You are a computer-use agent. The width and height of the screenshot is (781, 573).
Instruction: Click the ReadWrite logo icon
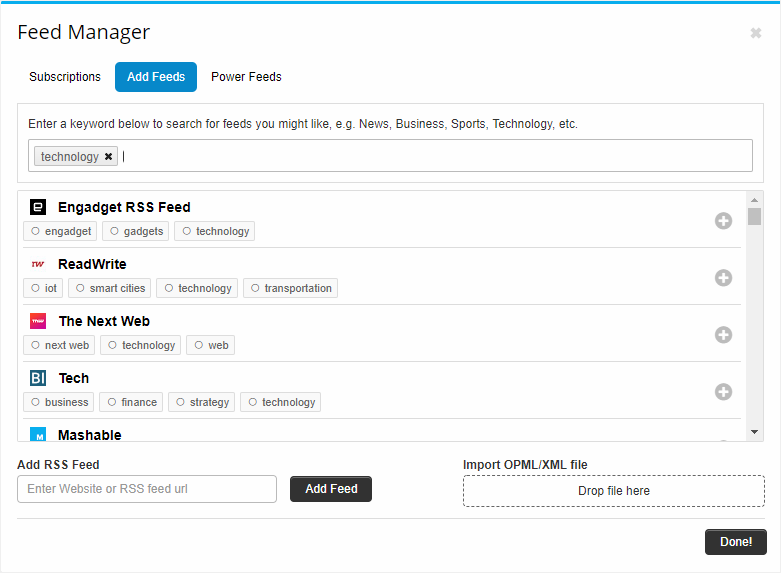click(38, 264)
